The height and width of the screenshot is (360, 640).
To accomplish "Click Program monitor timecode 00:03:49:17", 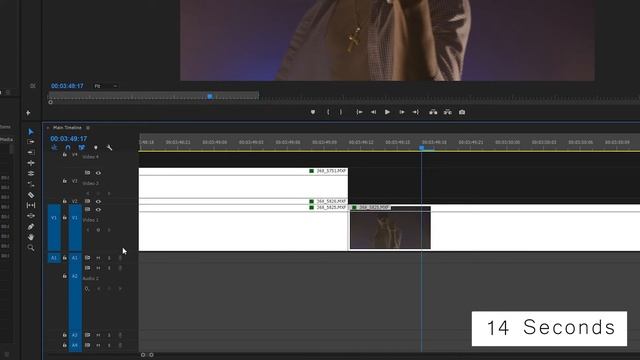I will tap(67, 86).
